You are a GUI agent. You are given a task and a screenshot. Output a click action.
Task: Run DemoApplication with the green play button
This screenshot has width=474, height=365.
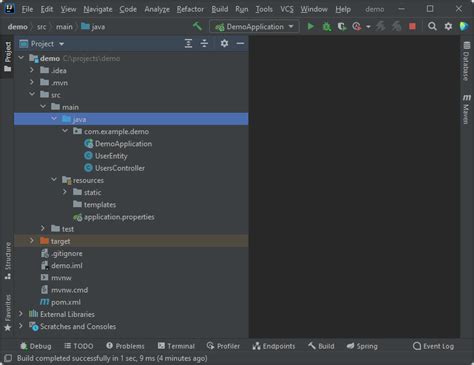[x=310, y=26]
